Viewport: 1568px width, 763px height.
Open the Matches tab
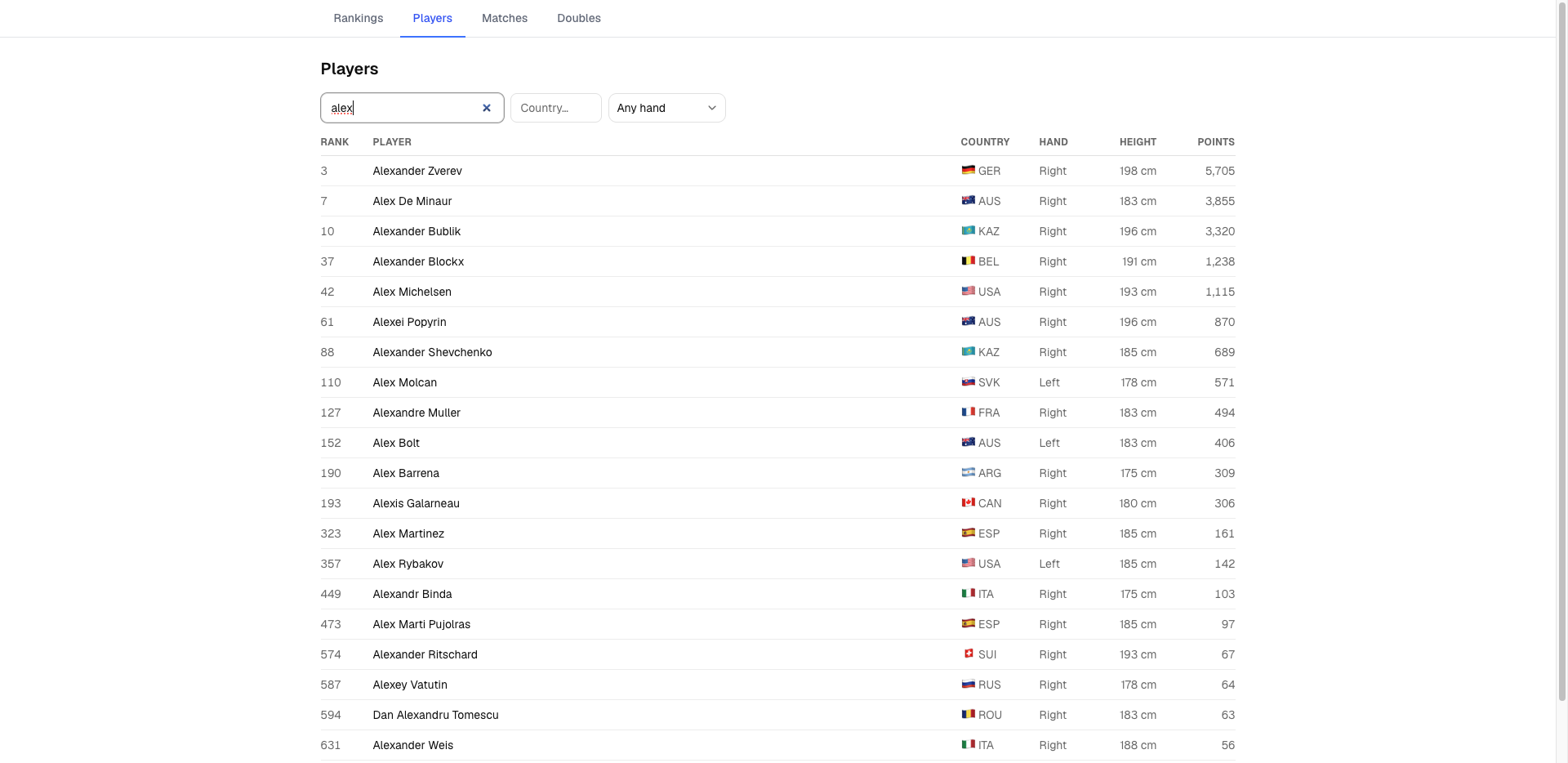pyautogui.click(x=505, y=18)
